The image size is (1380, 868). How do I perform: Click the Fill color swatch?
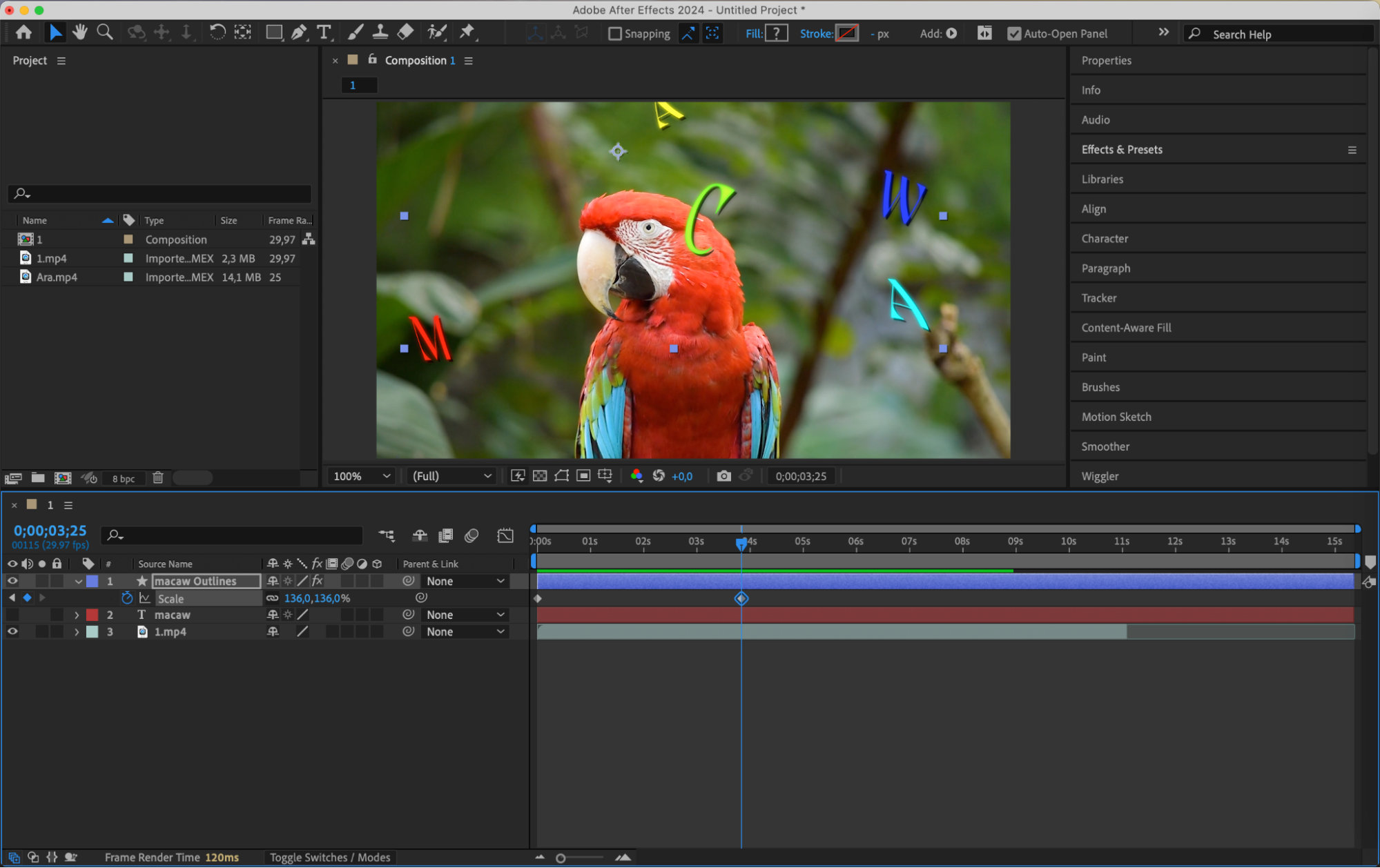click(777, 34)
